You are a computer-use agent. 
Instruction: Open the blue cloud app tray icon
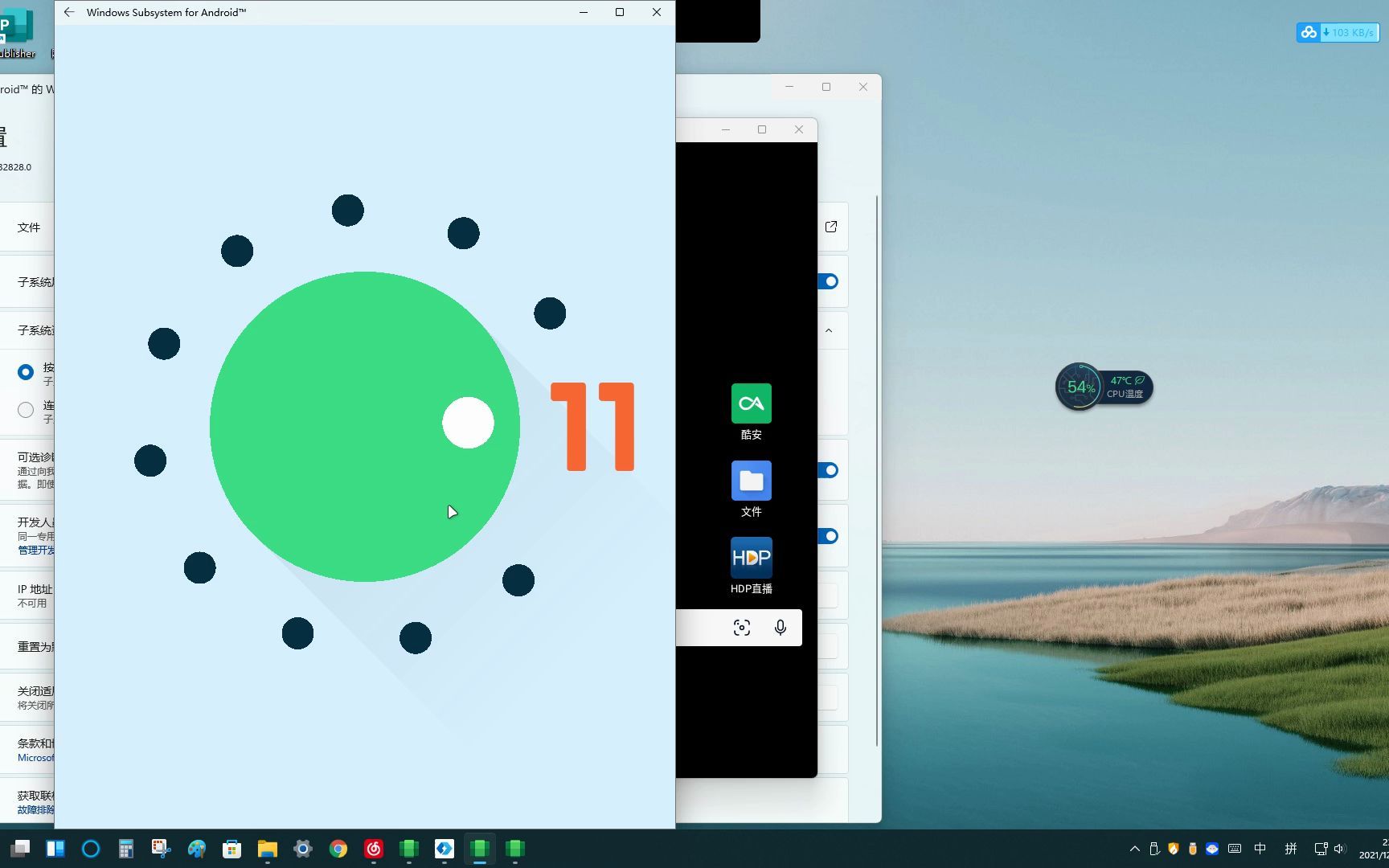coord(1212,849)
